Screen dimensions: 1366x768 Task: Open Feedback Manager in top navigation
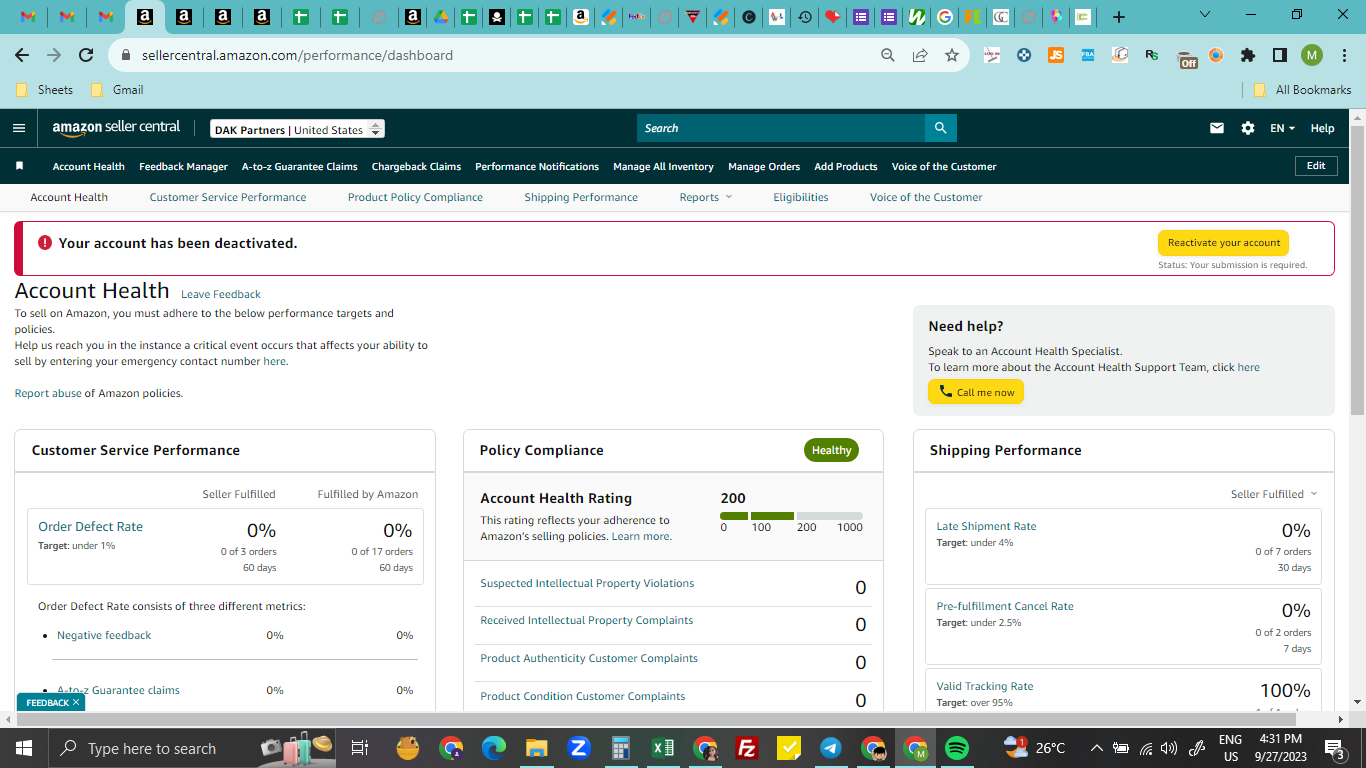[x=183, y=166]
